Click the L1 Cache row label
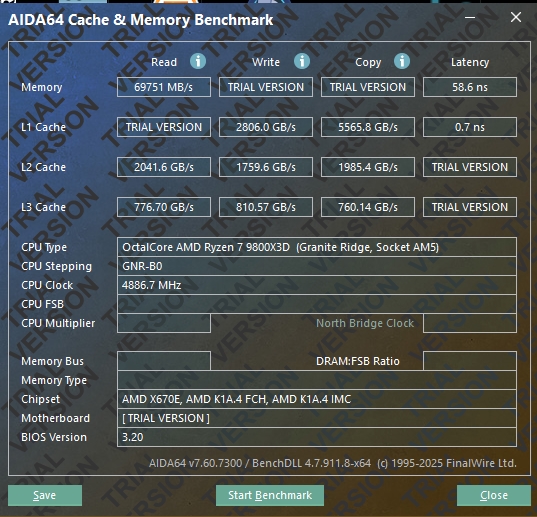537x517 pixels. (x=43, y=127)
